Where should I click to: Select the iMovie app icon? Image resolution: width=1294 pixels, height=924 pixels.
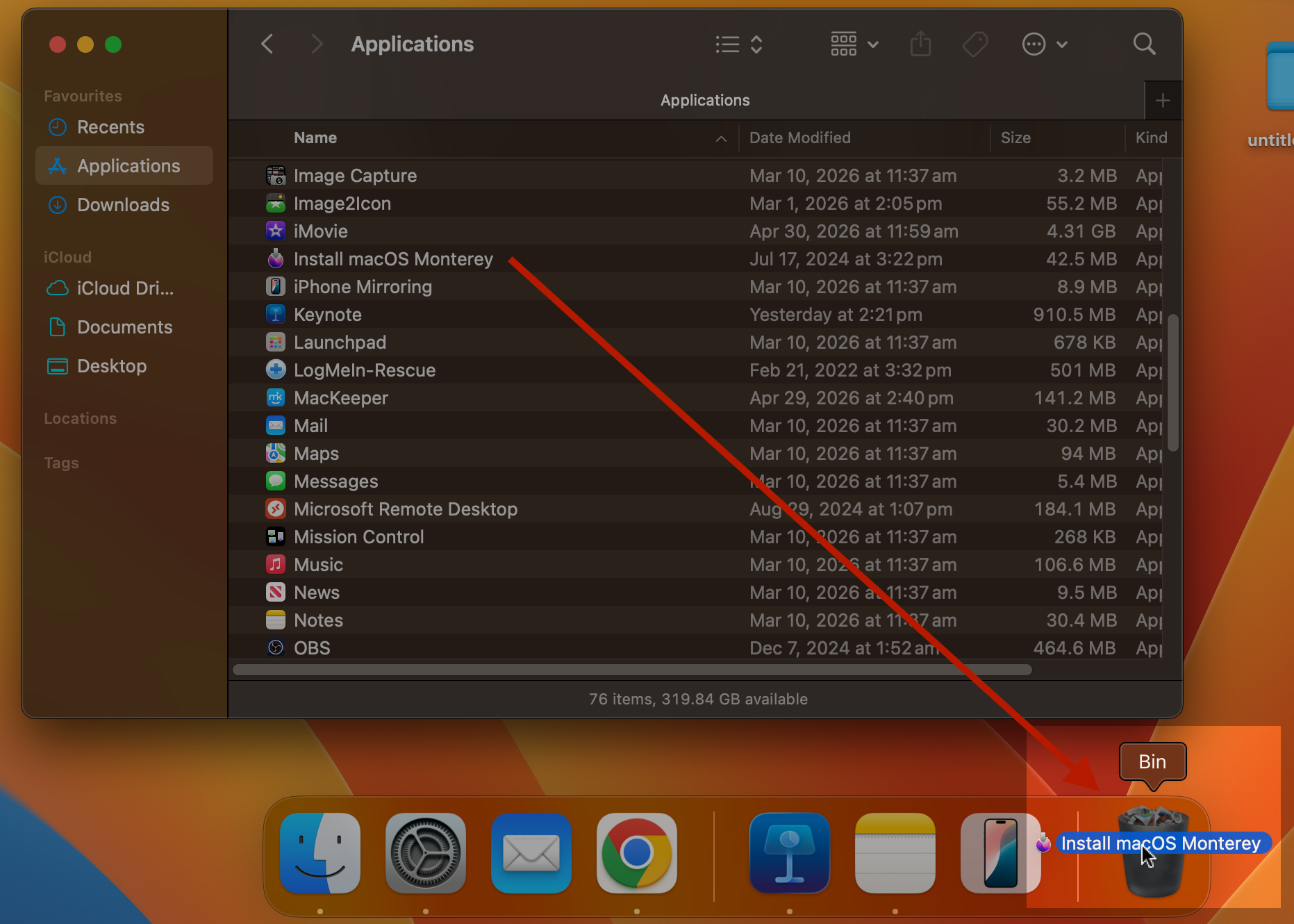tap(276, 231)
